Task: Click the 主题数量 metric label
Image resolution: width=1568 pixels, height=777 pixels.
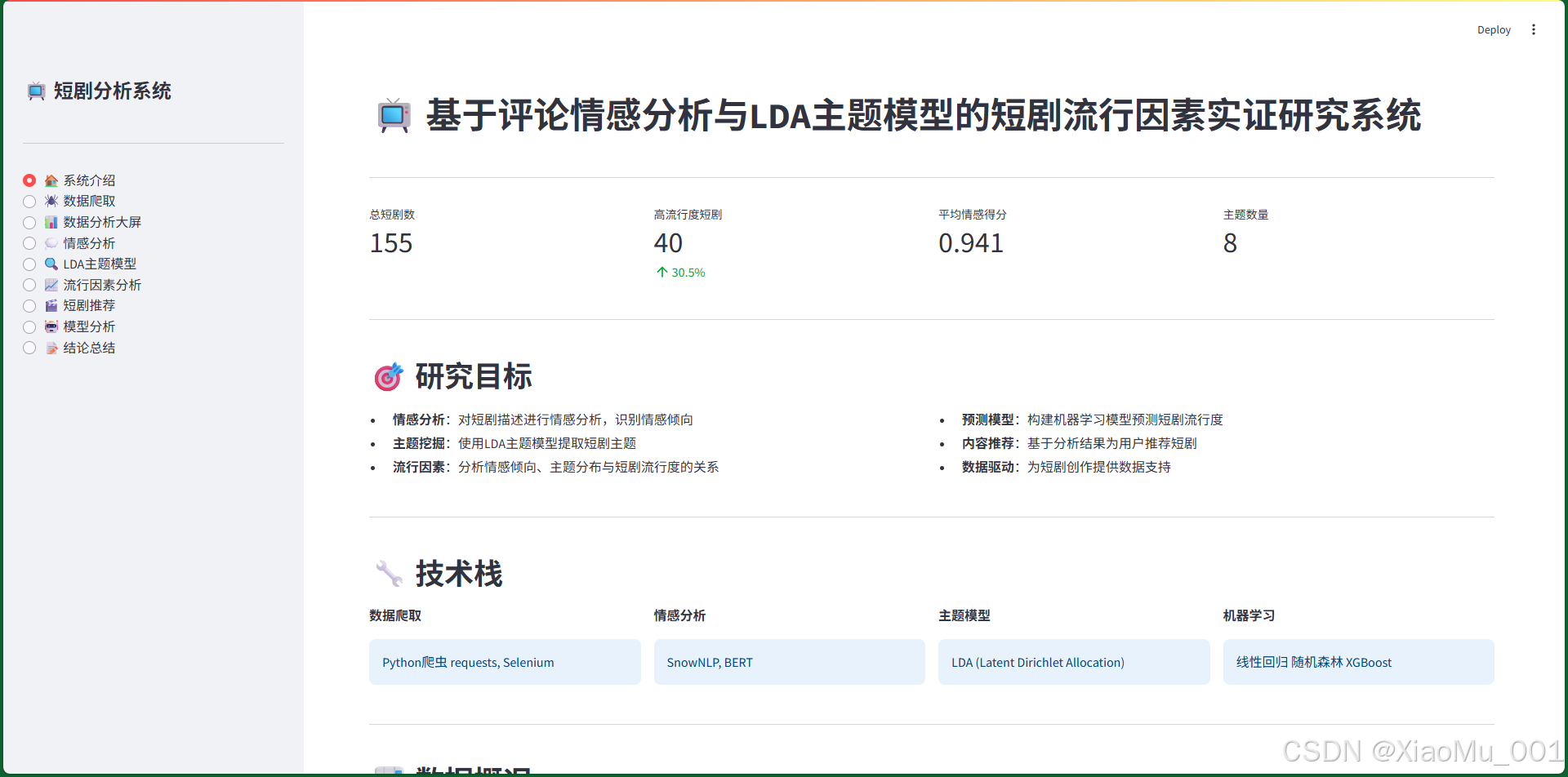Action: tap(1245, 215)
